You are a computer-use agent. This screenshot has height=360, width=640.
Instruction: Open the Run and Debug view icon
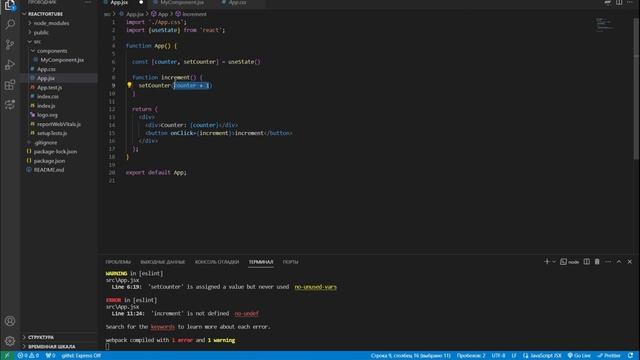point(10,64)
